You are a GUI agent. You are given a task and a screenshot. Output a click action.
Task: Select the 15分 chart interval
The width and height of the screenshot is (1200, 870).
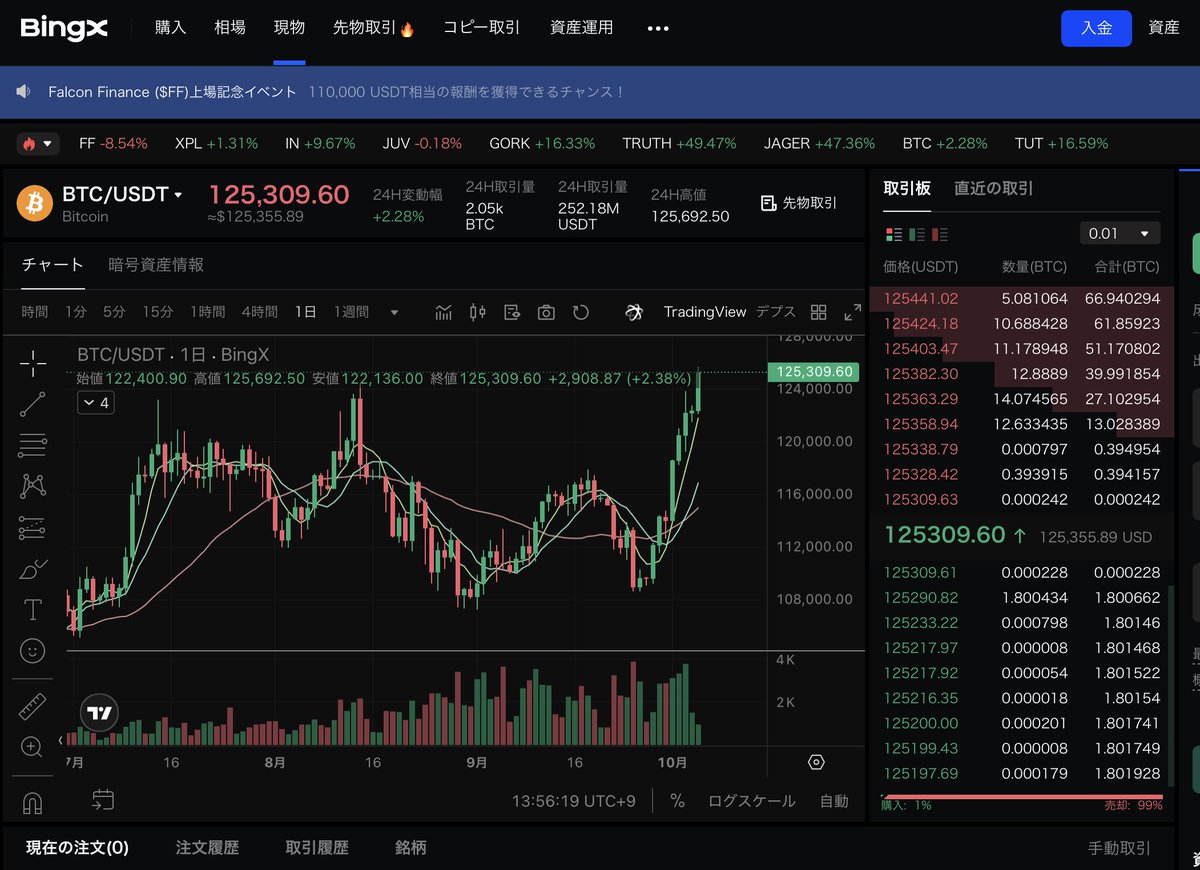(157, 312)
